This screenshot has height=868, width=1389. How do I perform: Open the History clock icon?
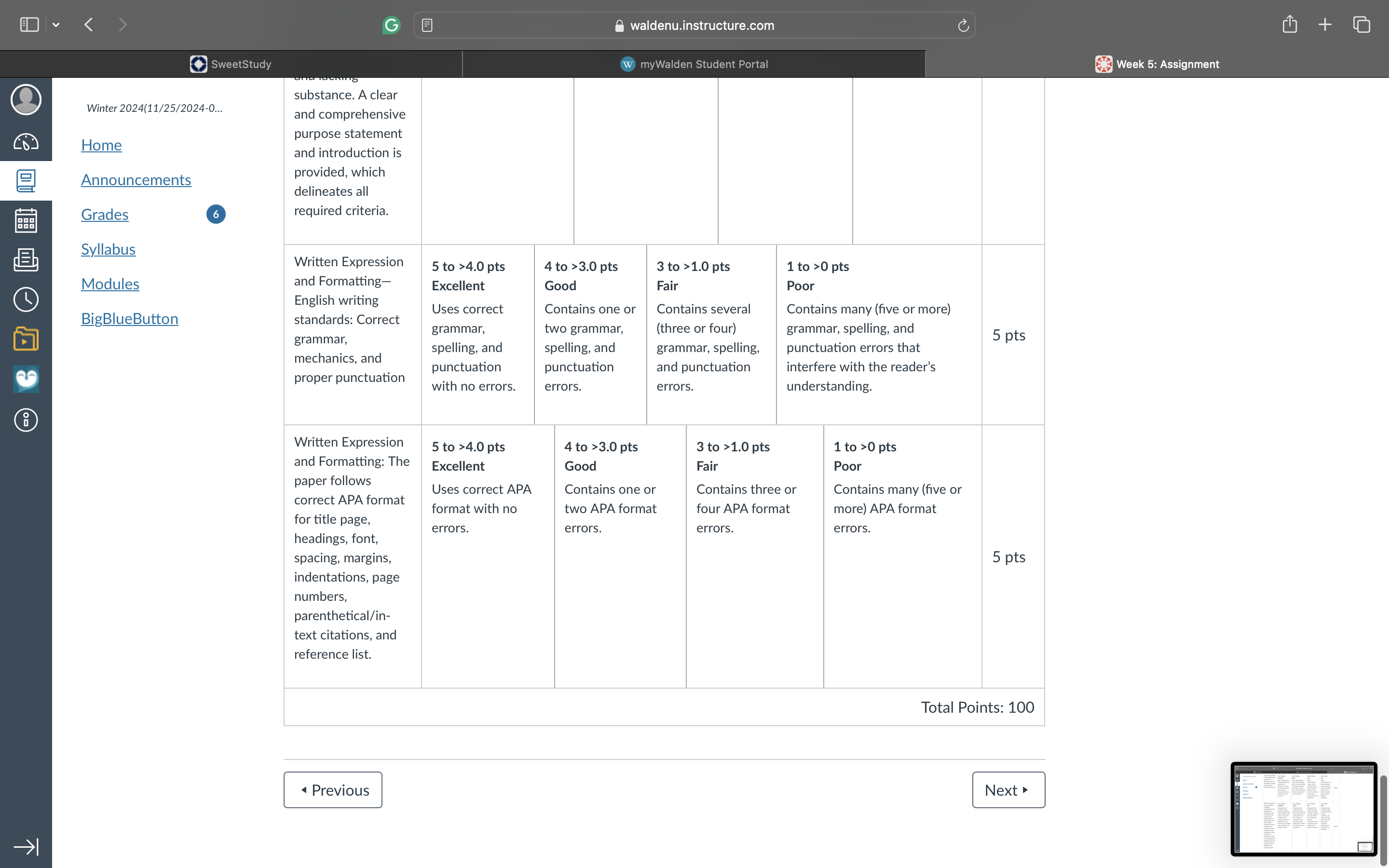(26, 299)
